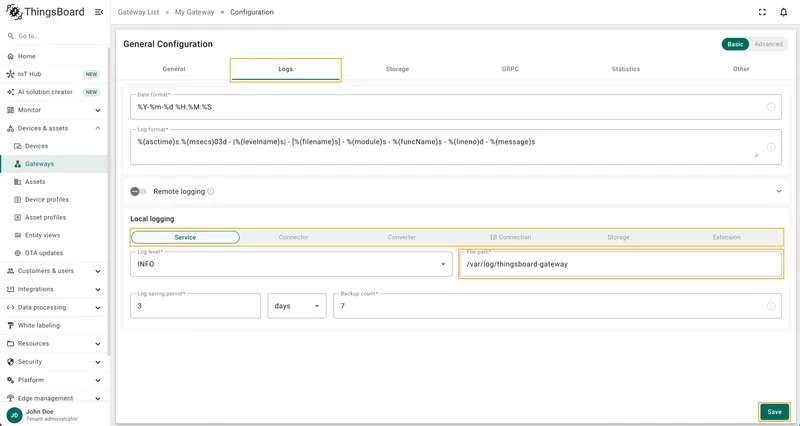Open the Logs configuration tab

pos(286,69)
